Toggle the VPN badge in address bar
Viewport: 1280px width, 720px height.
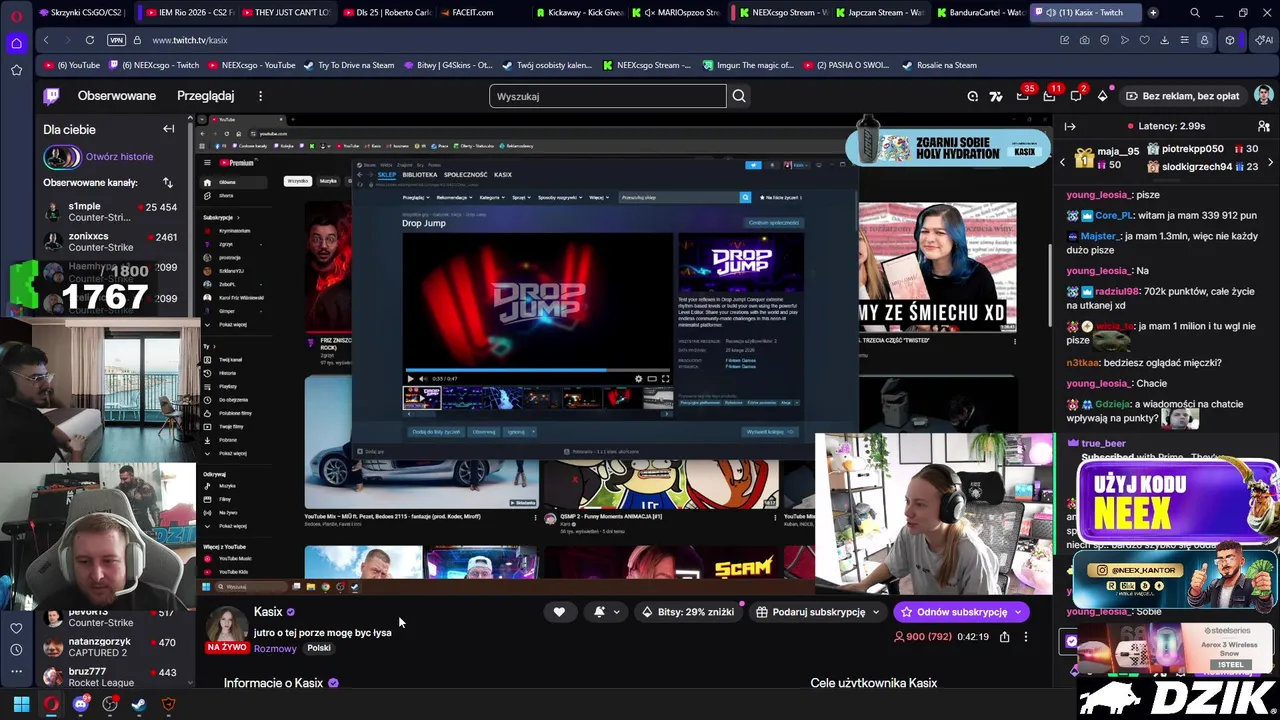[x=116, y=40]
